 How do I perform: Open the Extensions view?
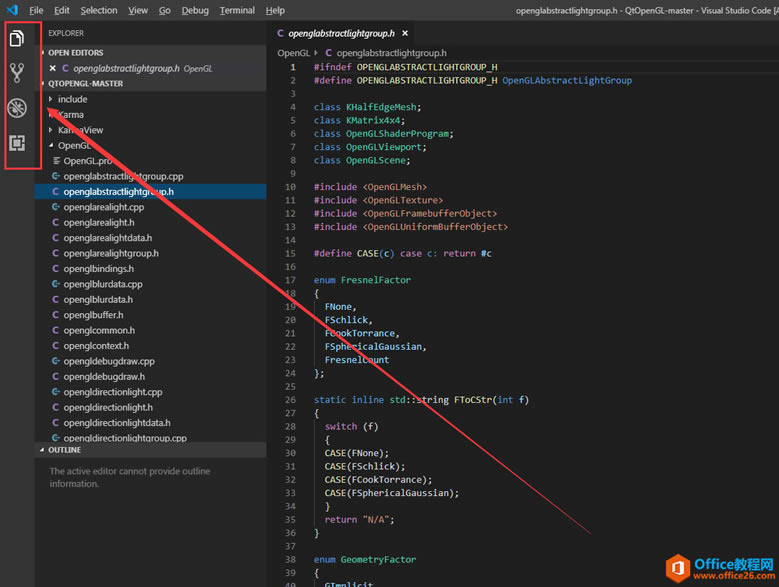pyautogui.click(x=17, y=143)
